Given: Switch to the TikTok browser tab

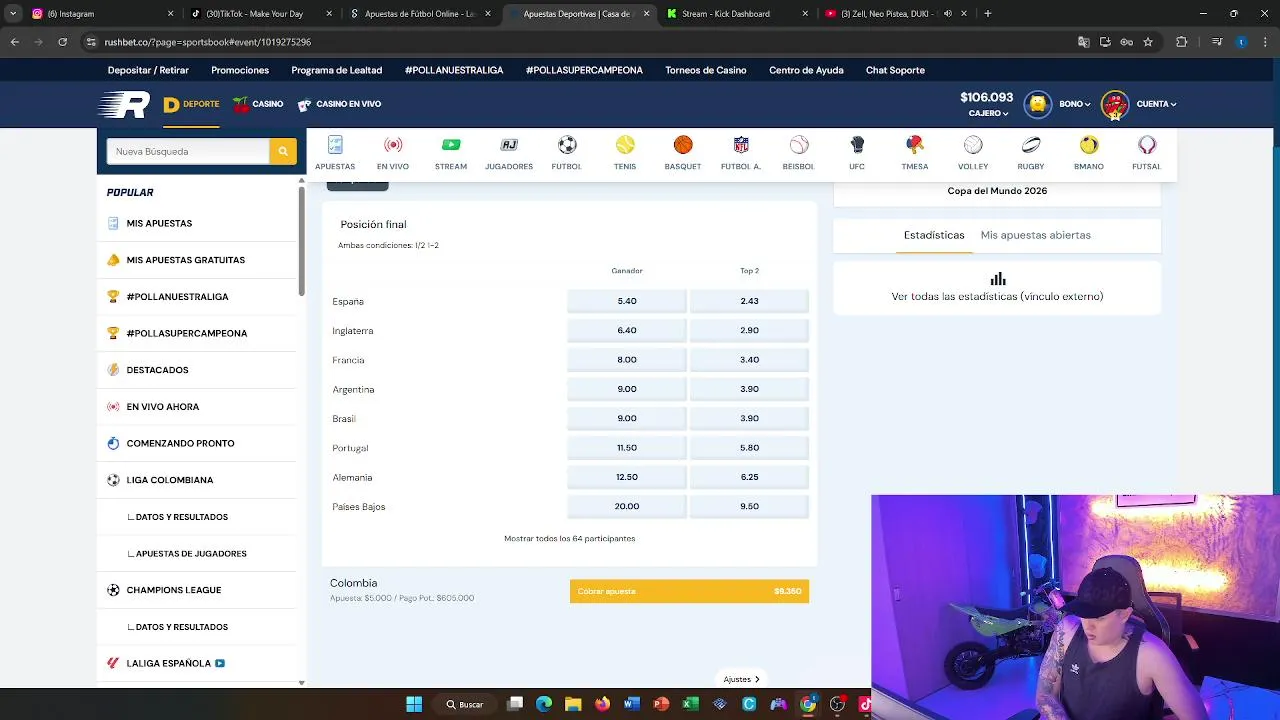Looking at the screenshot, I should click(261, 14).
